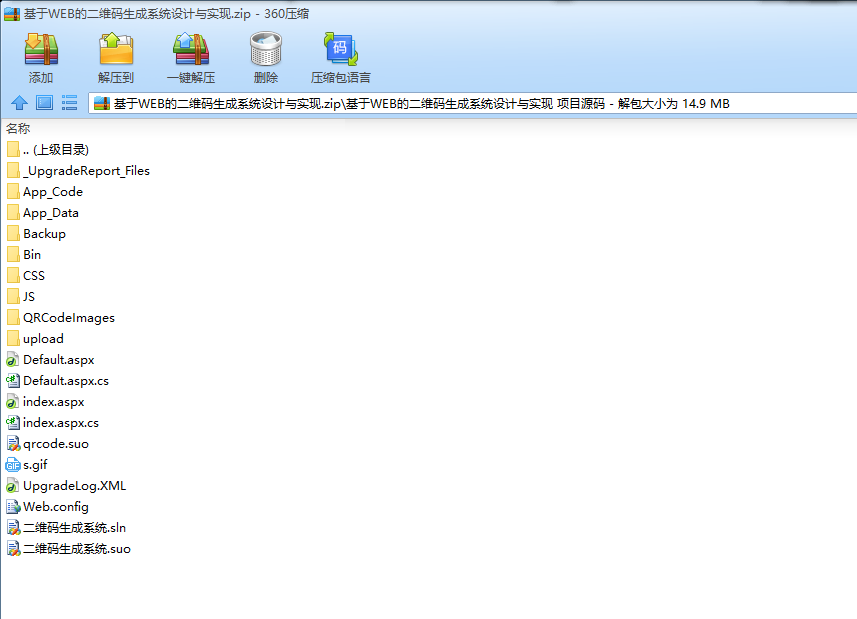Image resolution: width=857 pixels, height=619 pixels.
Task: Select the .. (上级目录) parent folder
Action: pos(48,150)
